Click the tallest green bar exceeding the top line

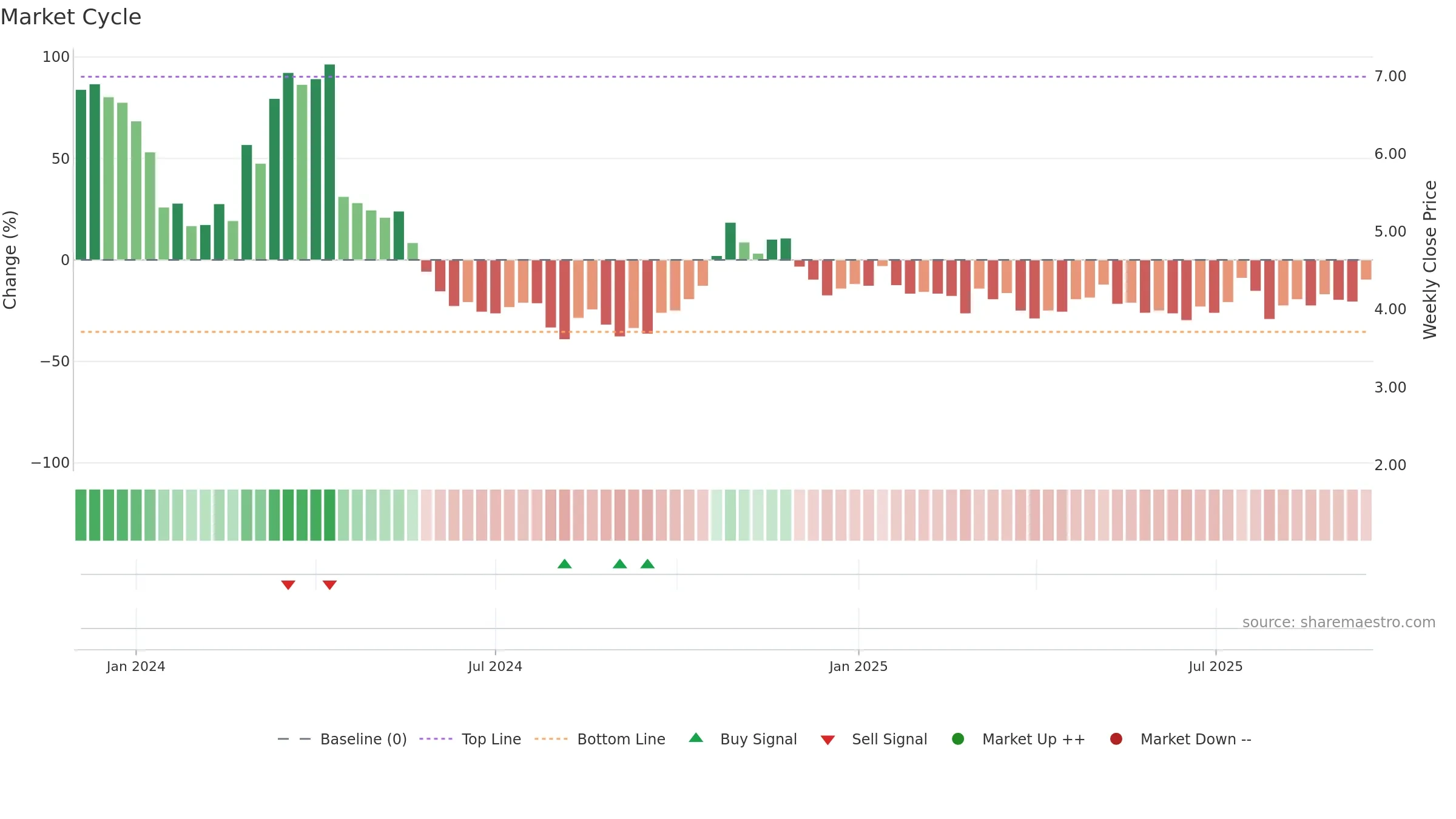click(x=329, y=162)
